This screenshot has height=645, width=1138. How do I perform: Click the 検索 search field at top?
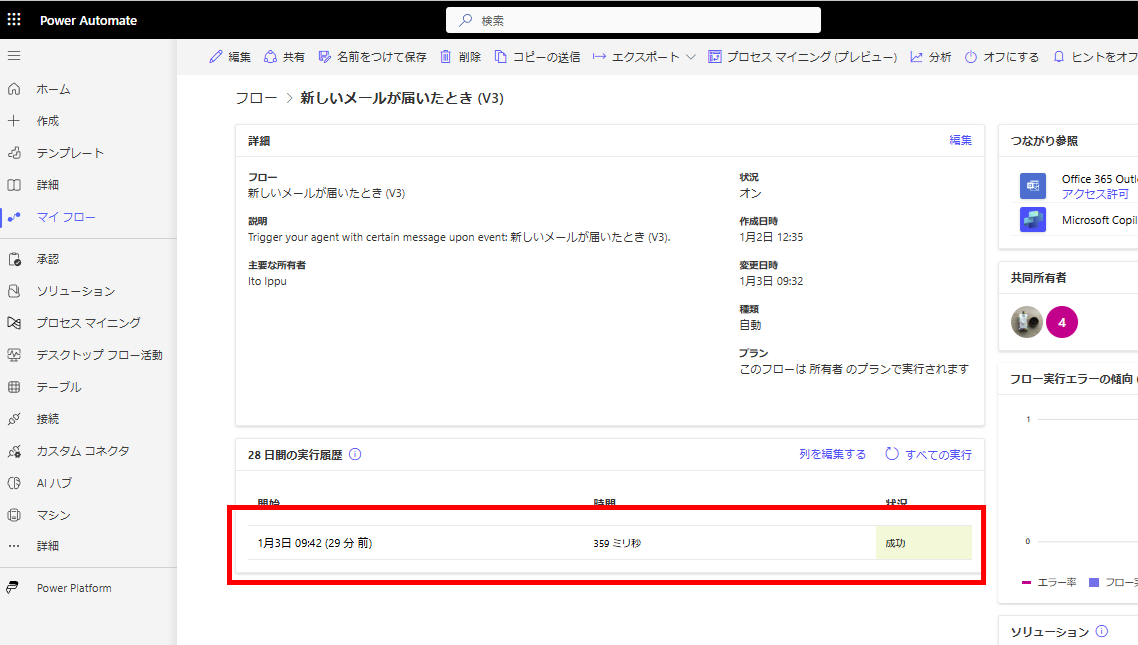(x=633, y=19)
